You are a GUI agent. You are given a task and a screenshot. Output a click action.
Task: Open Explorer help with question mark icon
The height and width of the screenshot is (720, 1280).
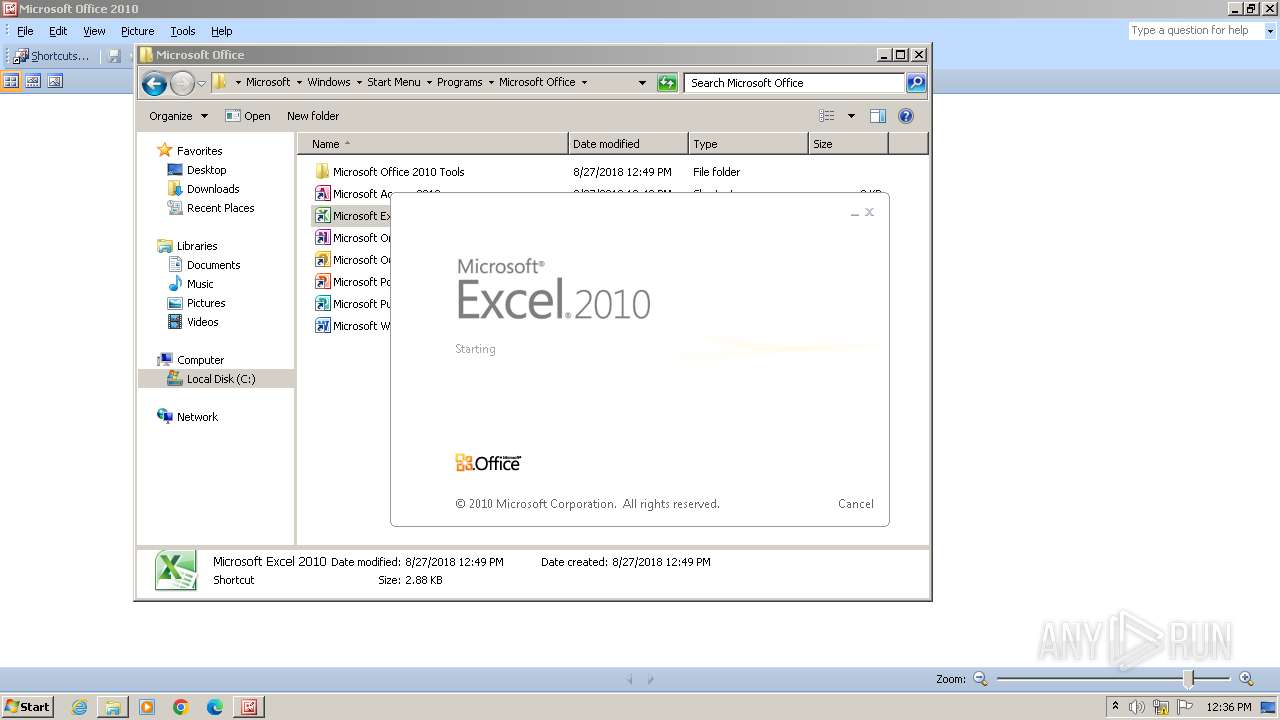906,116
